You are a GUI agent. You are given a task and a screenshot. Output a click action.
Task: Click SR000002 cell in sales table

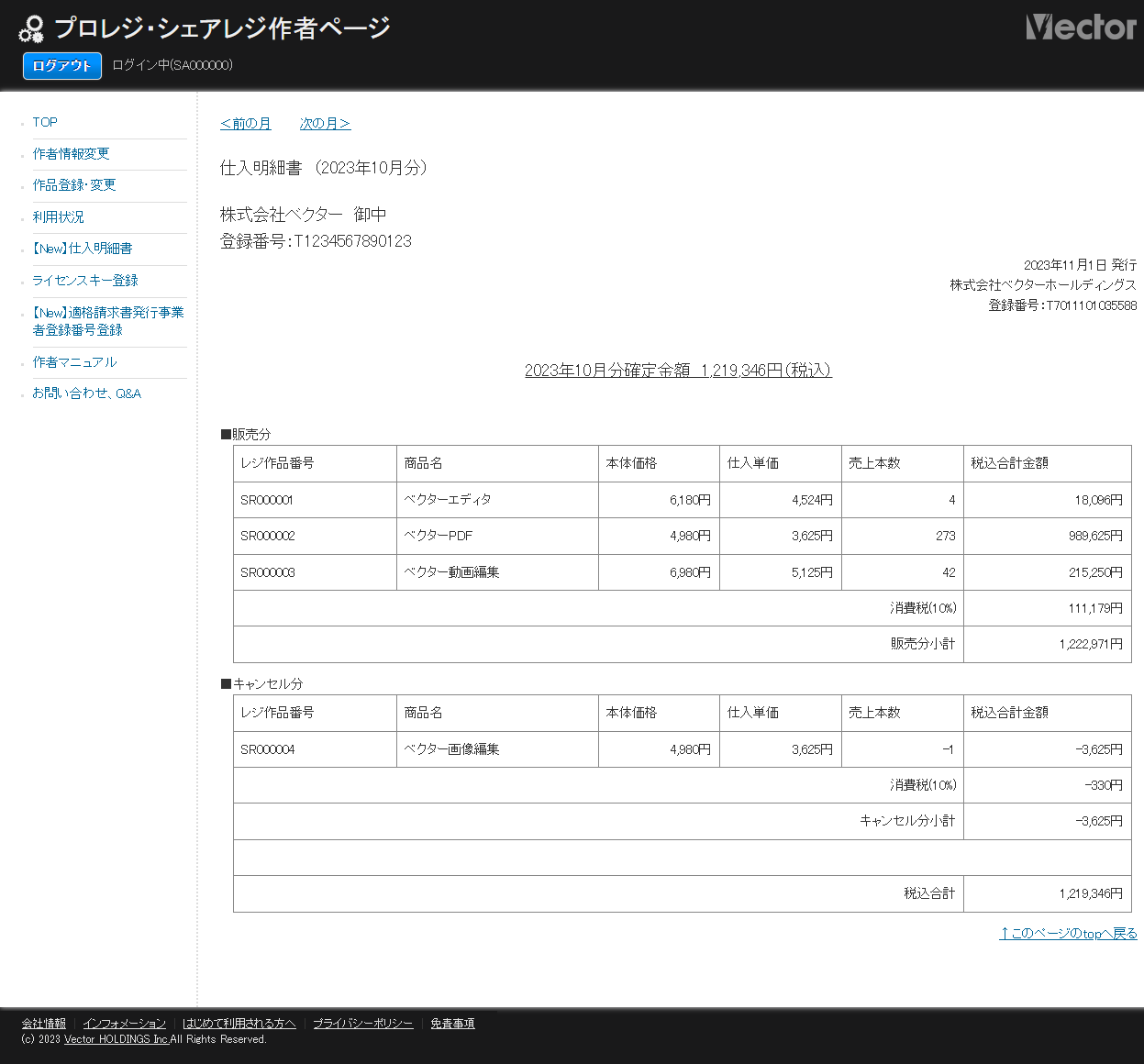click(x=315, y=536)
